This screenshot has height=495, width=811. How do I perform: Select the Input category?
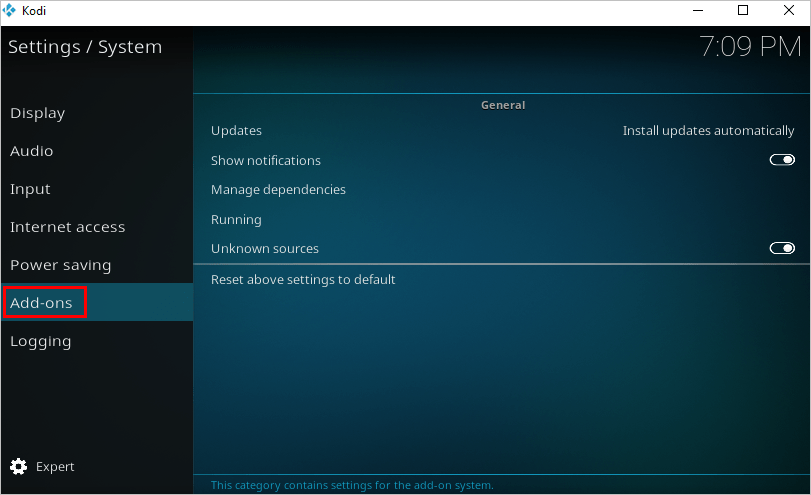97,189
